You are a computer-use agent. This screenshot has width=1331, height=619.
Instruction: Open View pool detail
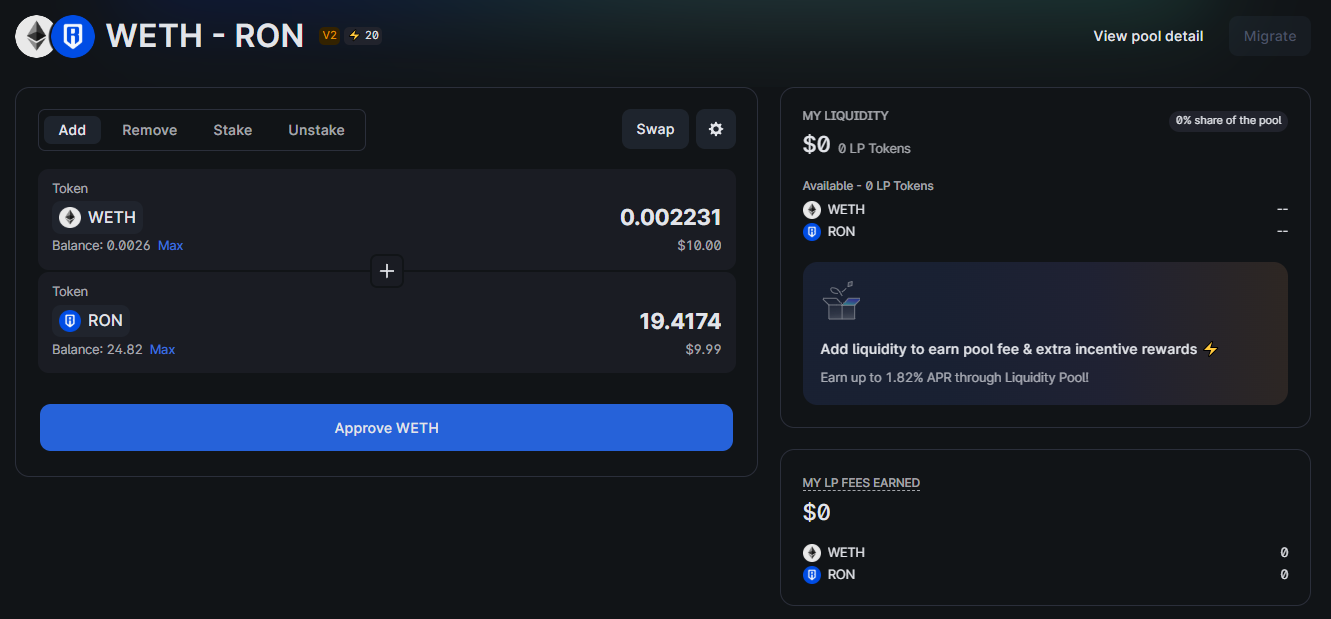pyautogui.click(x=1147, y=35)
